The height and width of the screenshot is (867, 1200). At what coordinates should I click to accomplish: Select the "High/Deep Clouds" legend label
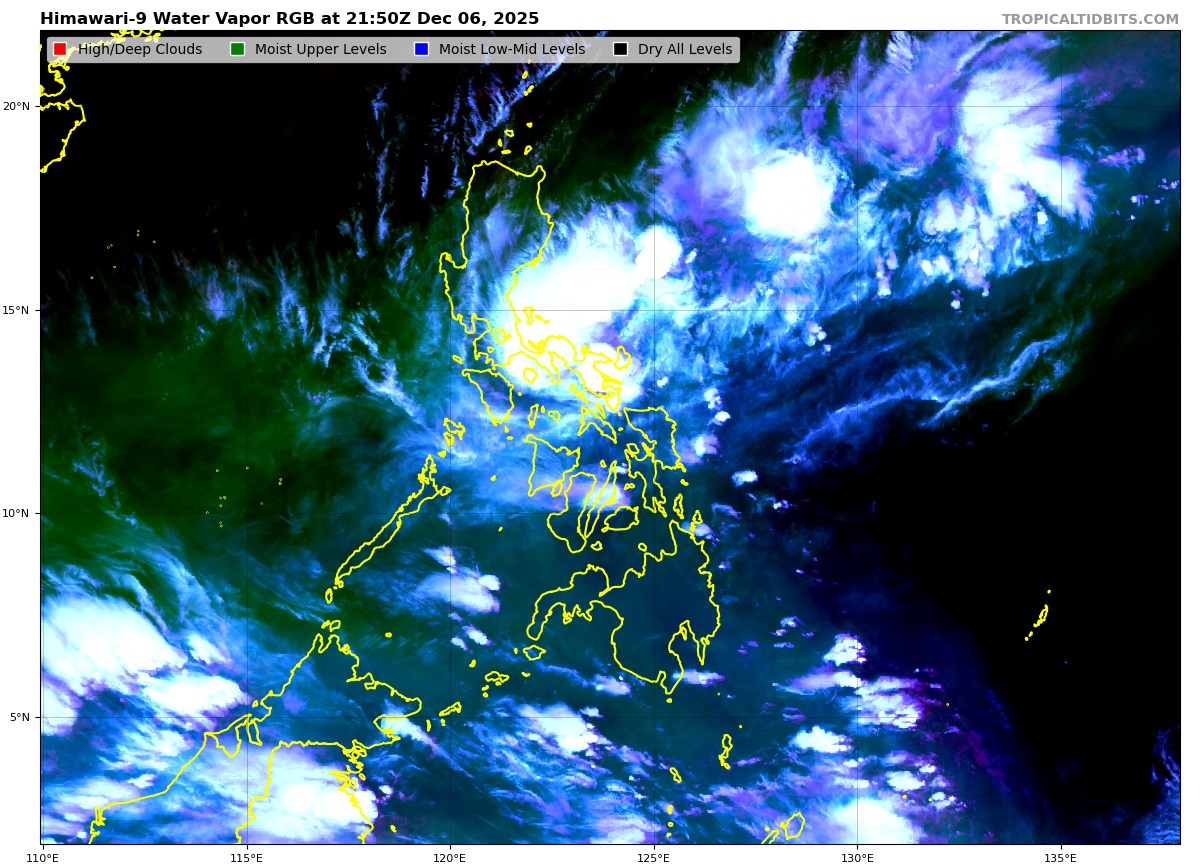(140, 49)
